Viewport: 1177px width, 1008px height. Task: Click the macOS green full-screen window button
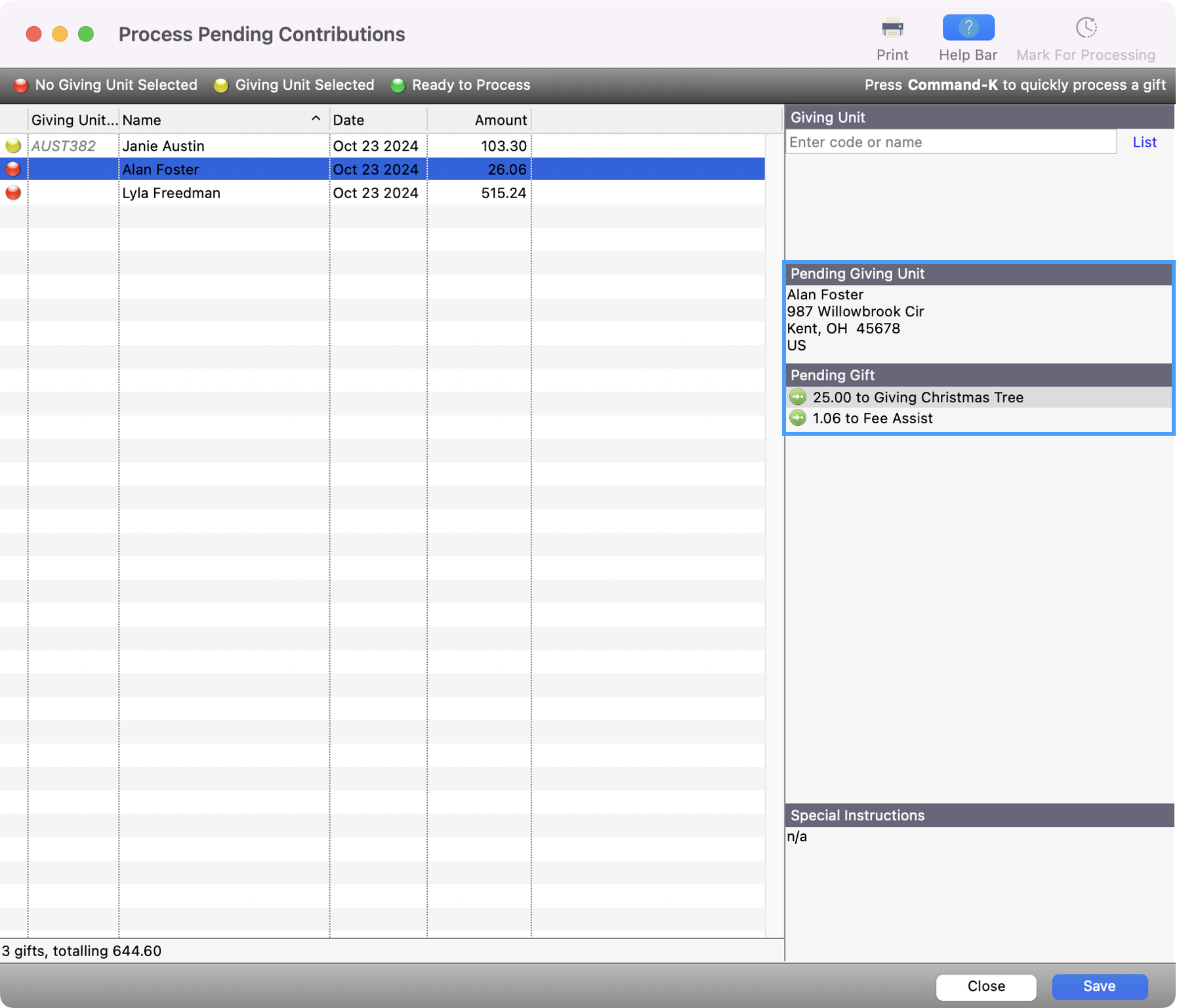(x=86, y=34)
